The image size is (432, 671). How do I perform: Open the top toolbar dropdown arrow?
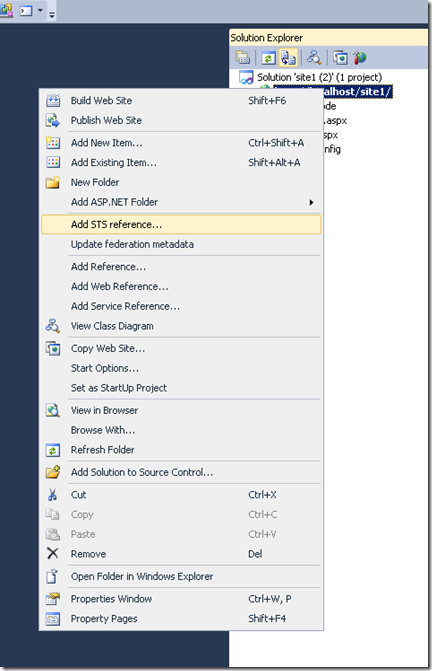tap(40, 9)
